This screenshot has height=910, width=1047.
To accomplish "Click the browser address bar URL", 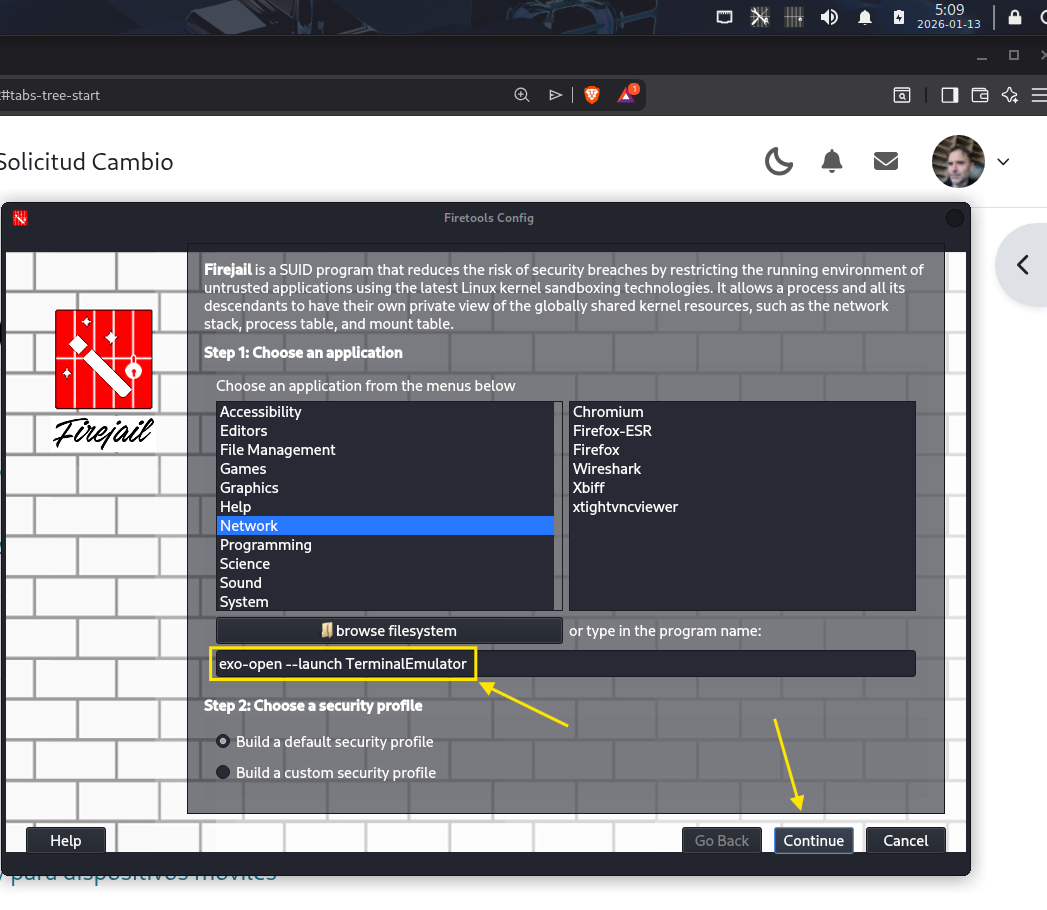I will coord(50,95).
